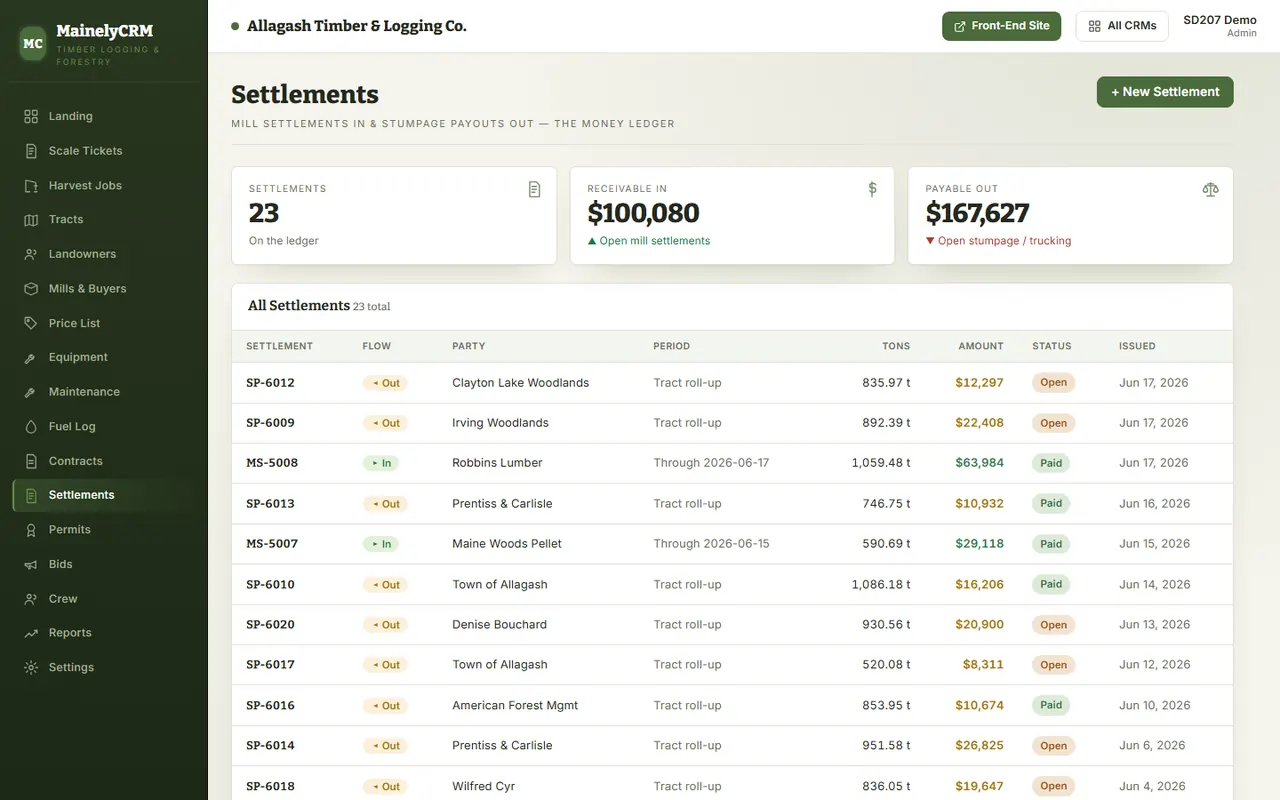This screenshot has width=1280, height=800.
Task: Click the Settlements ledger icon in the sidebar
Action: point(31,495)
